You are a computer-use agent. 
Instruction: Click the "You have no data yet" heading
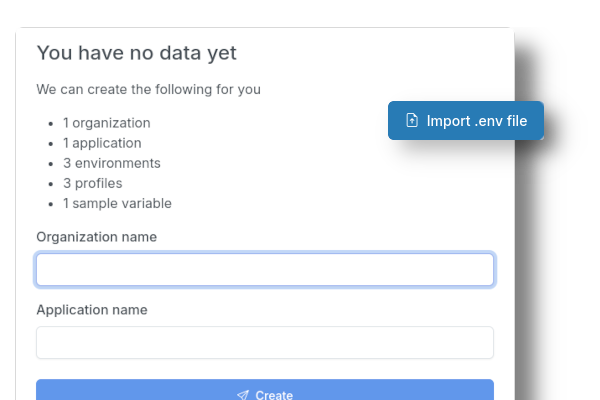[x=136, y=53]
